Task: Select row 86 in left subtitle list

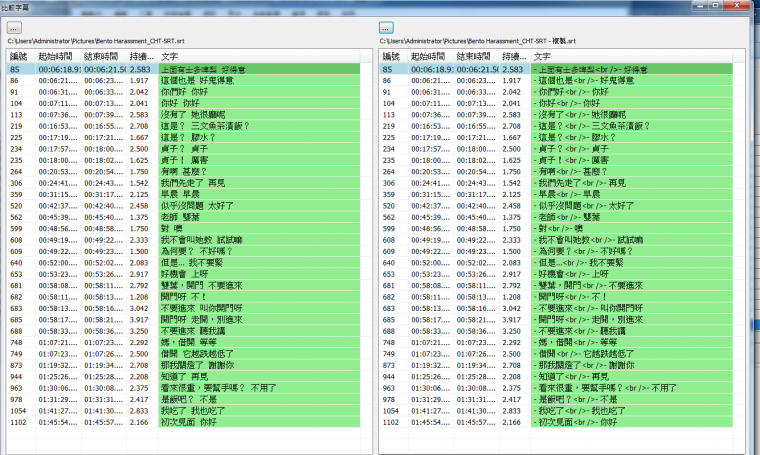Action: [183, 80]
